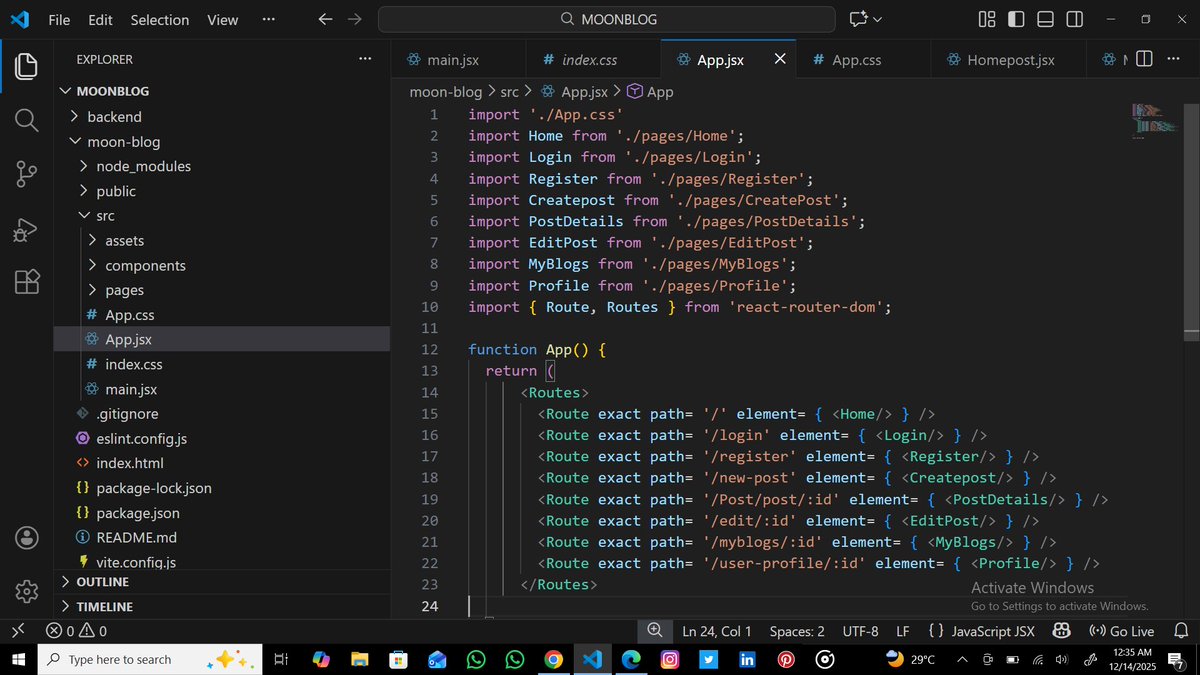This screenshot has height=675, width=1200.
Task: Click UTF-8 encoding in status bar
Action: pyautogui.click(x=860, y=631)
